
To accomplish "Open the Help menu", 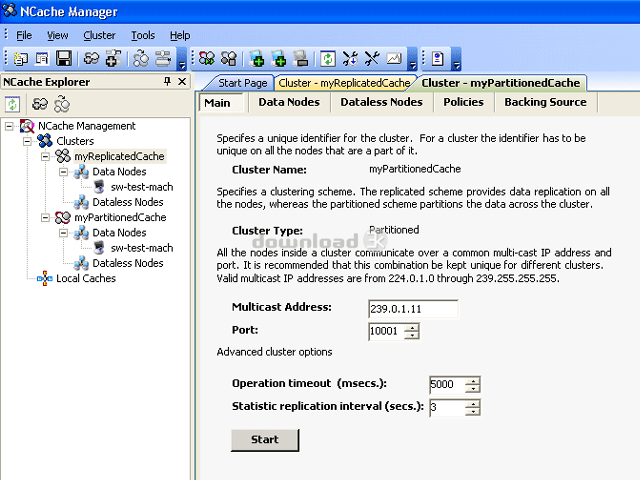I will coord(180,36).
